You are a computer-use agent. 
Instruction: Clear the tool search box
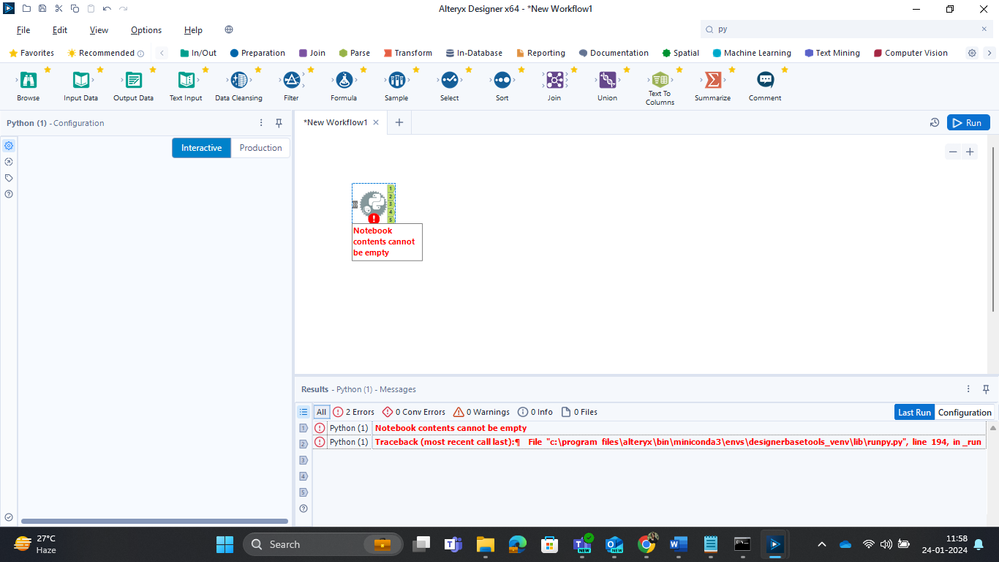point(984,29)
